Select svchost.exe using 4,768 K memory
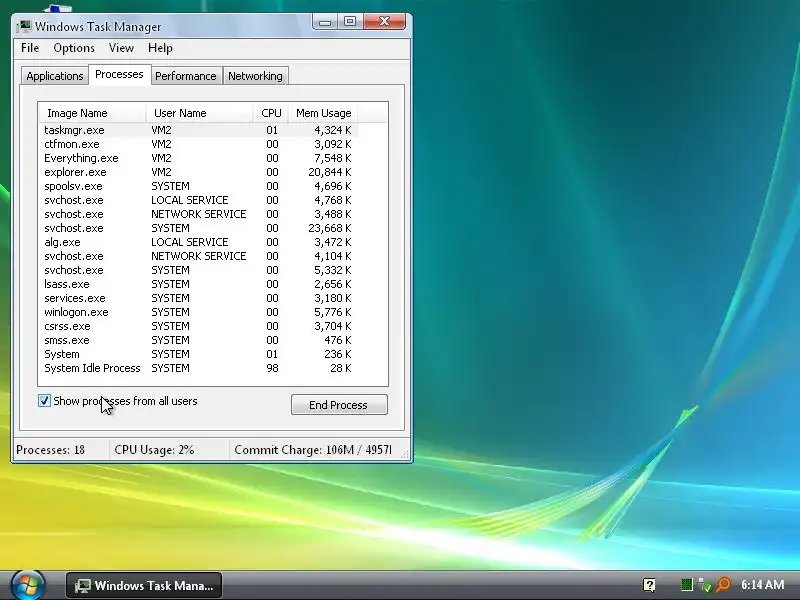 (x=198, y=200)
